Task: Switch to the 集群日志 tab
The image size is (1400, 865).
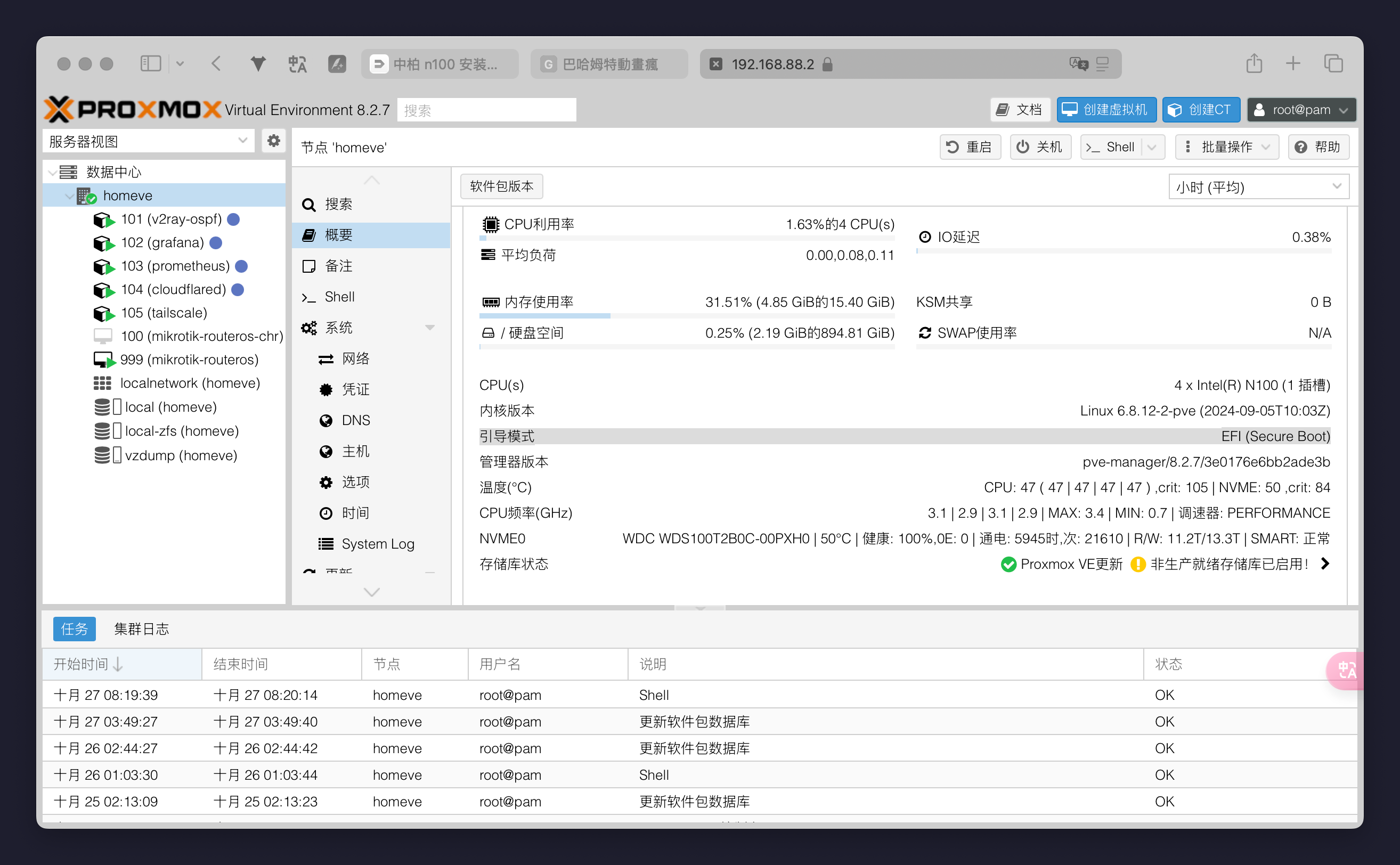Action: [x=141, y=629]
